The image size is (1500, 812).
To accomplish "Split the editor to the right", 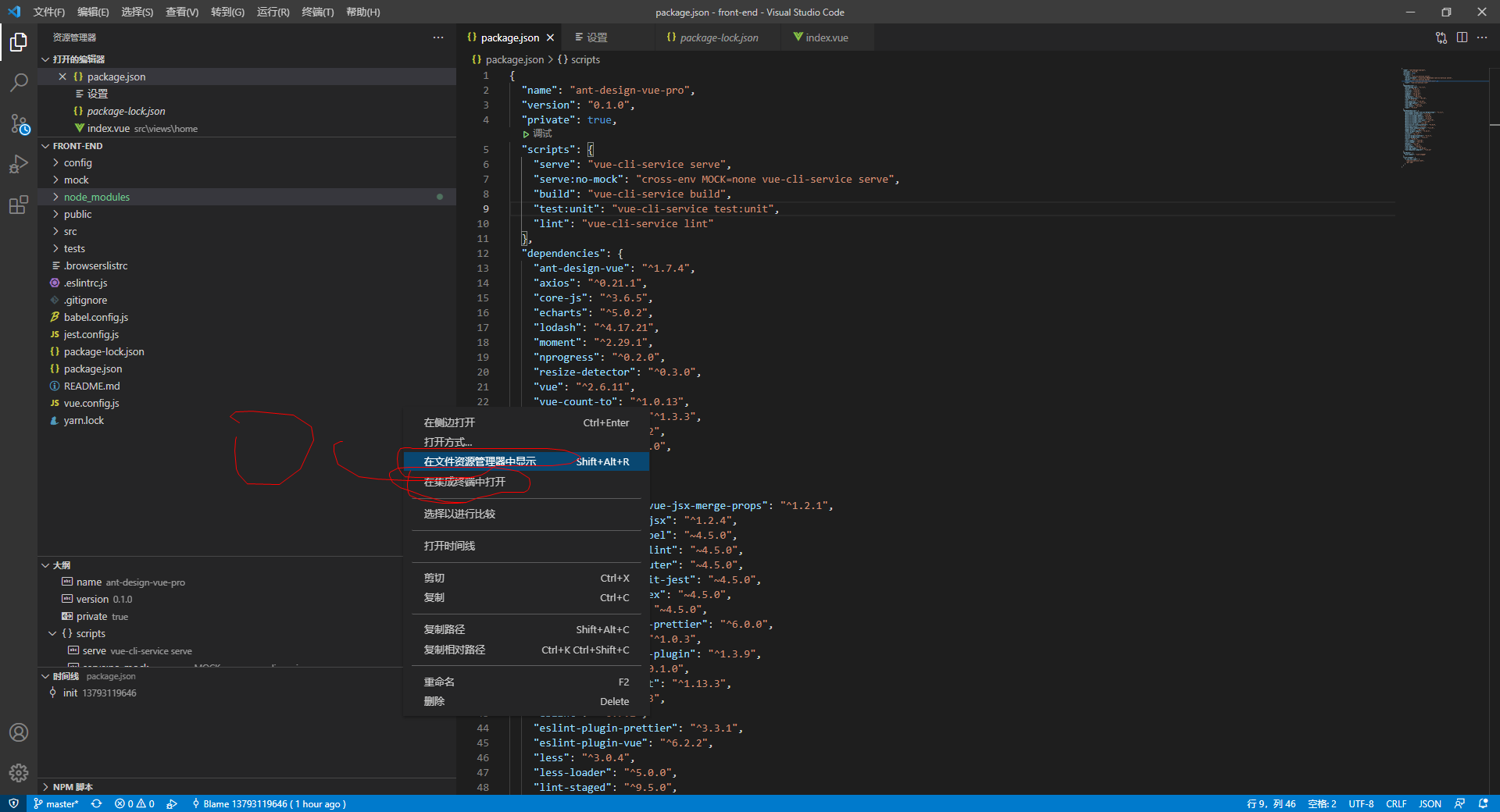I will 1462,37.
